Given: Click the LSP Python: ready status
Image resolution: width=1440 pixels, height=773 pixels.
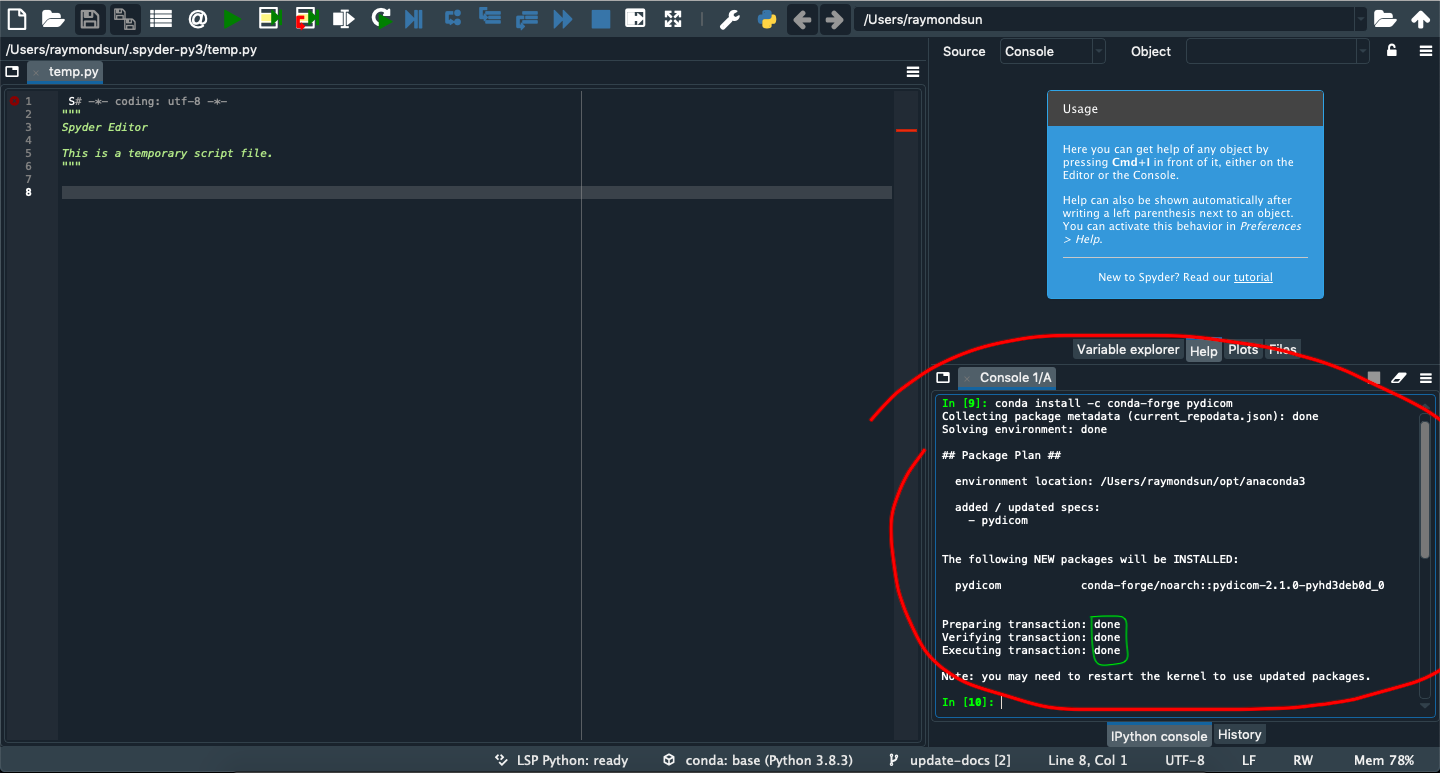Looking at the screenshot, I should click(x=562, y=760).
